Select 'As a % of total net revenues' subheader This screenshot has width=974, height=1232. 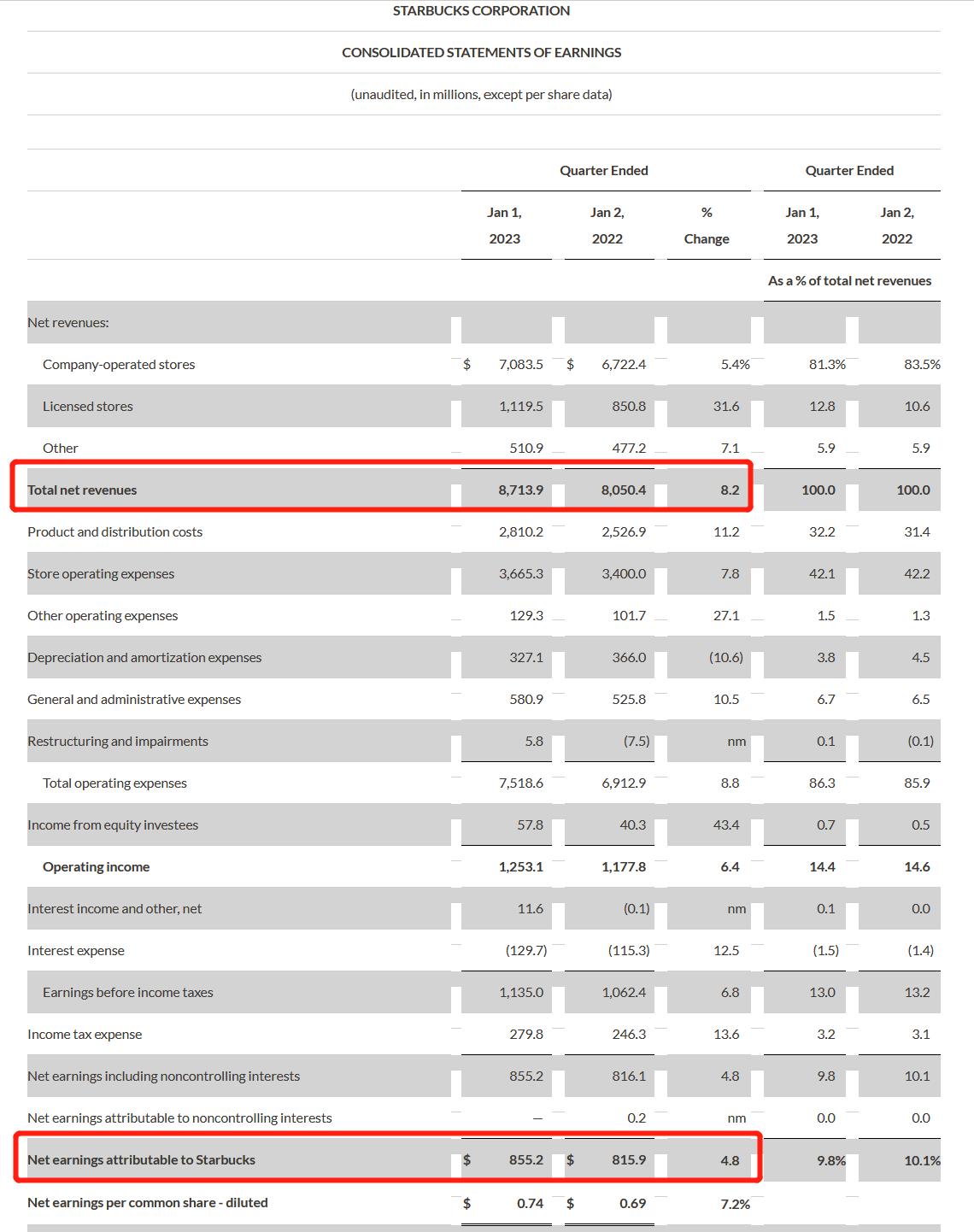point(849,281)
